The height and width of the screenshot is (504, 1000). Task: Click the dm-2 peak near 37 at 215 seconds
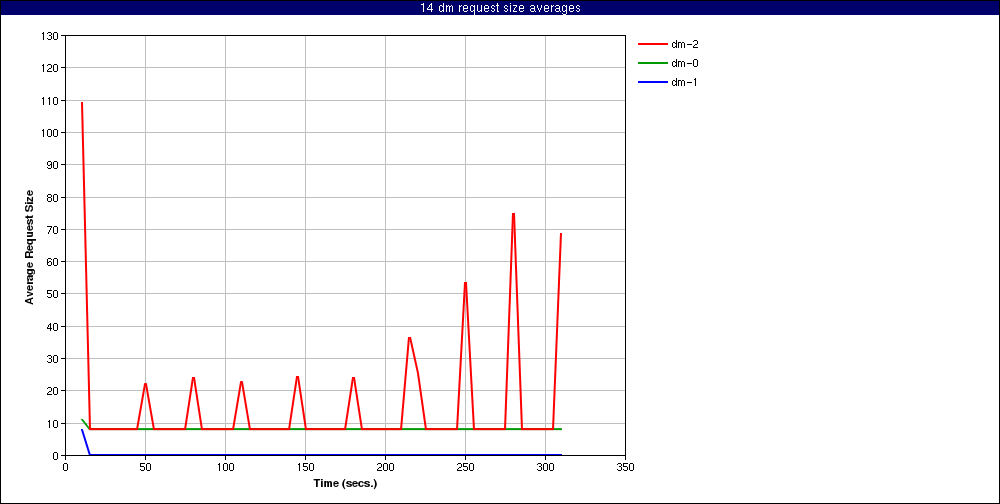click(x=409, y=337)
